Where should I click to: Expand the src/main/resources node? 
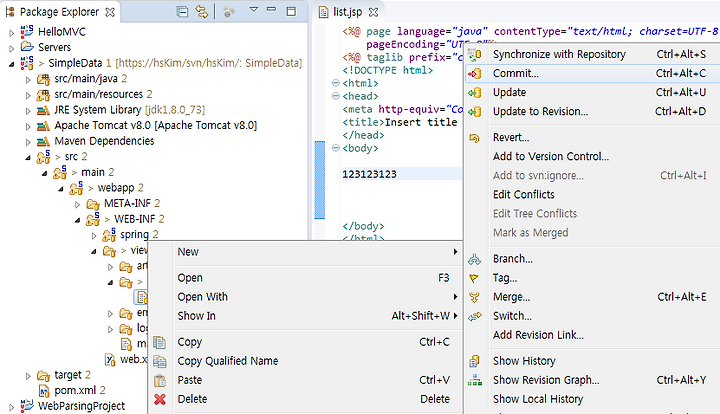(28, 95)
